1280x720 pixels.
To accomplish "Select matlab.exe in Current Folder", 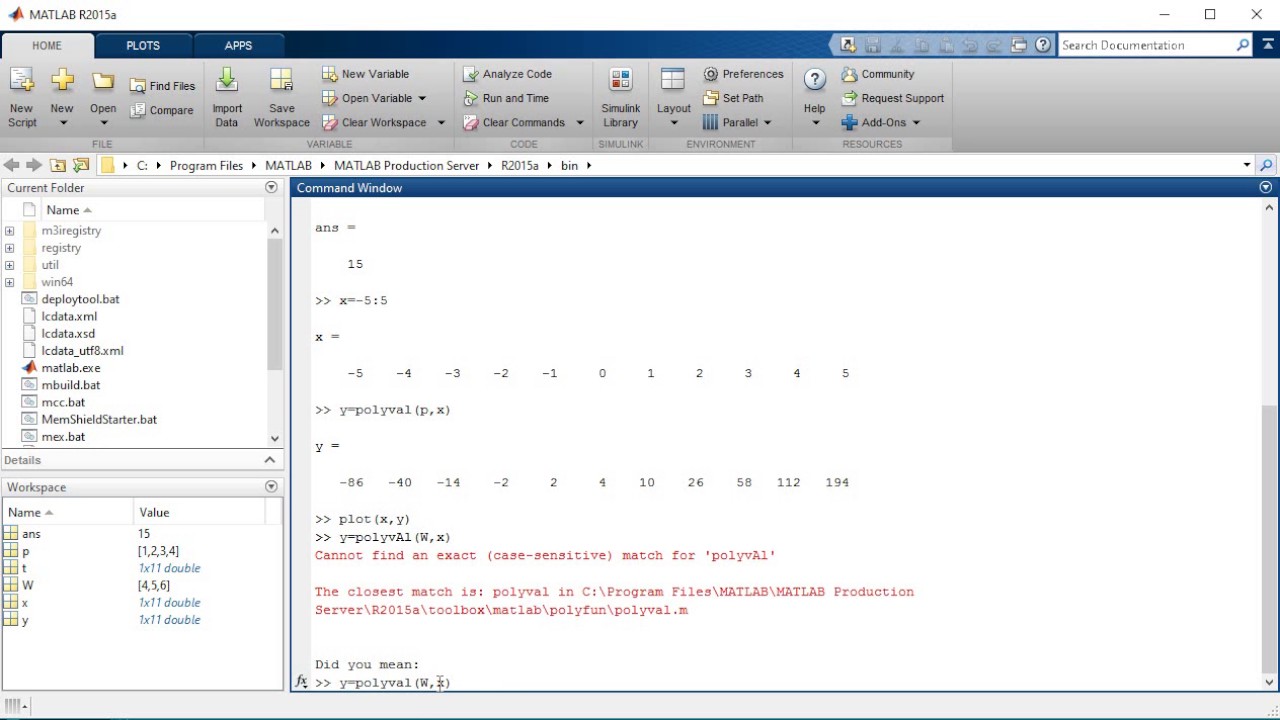I will pyautogui.click(x=71, y=368).
